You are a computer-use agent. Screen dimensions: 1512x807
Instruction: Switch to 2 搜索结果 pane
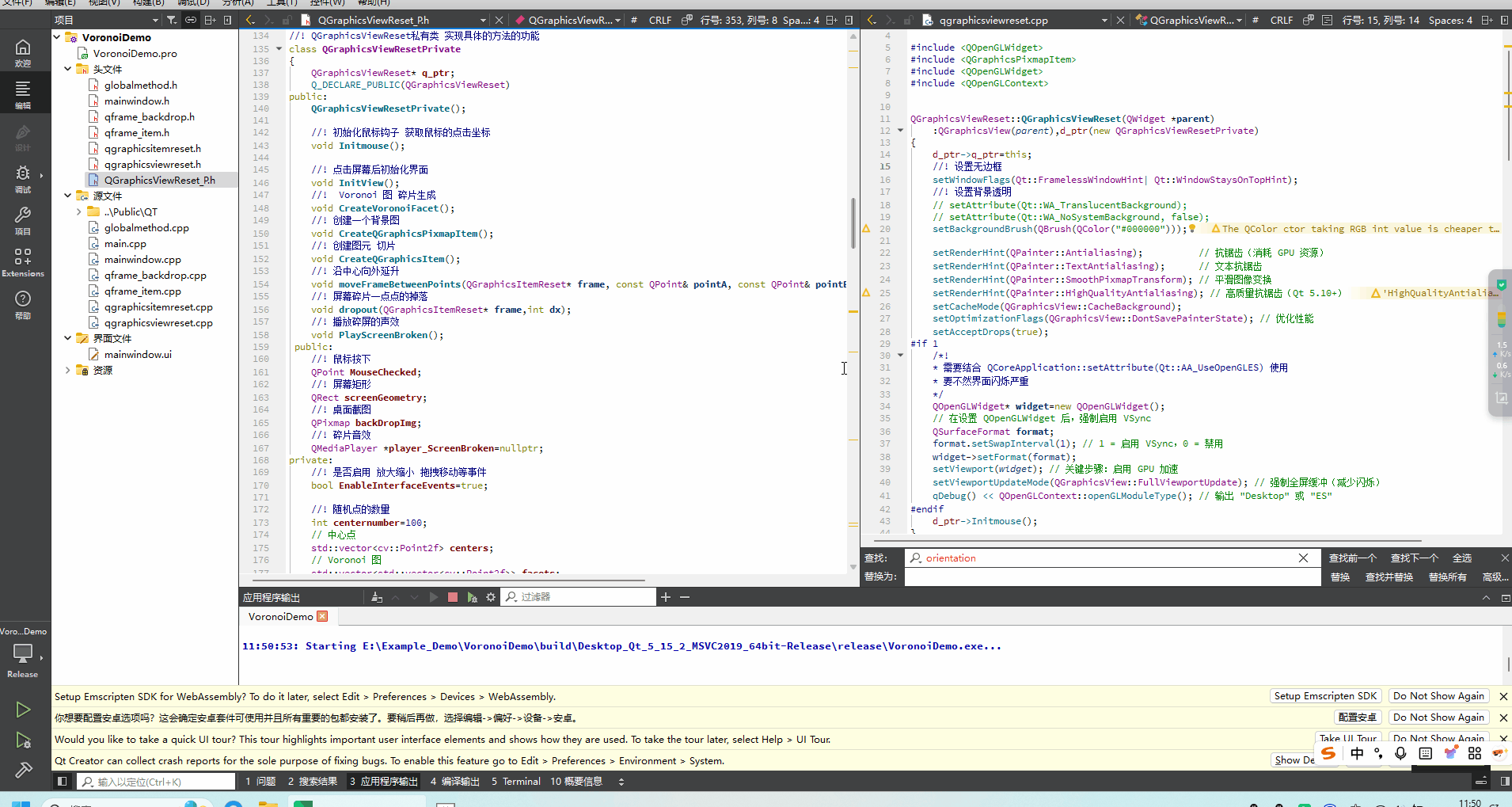pyautogui.click(x=312, y=782)
